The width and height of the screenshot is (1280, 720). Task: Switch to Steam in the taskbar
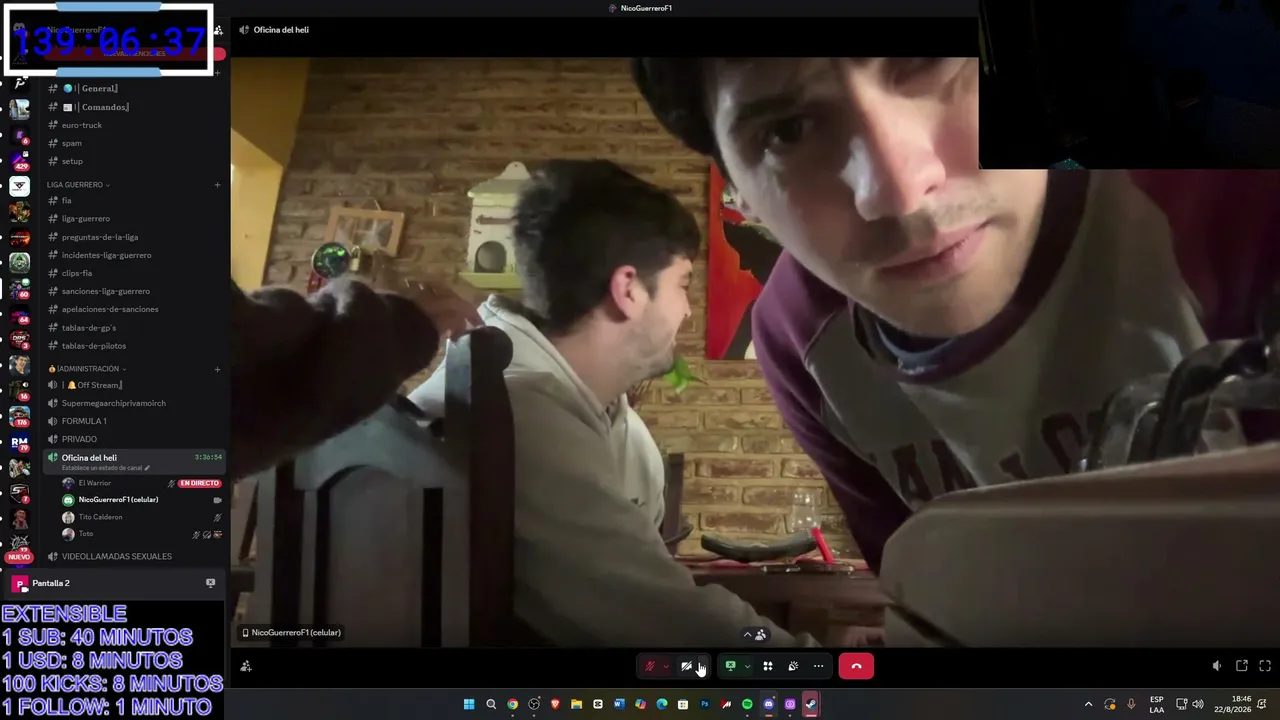tap(811, 704)
